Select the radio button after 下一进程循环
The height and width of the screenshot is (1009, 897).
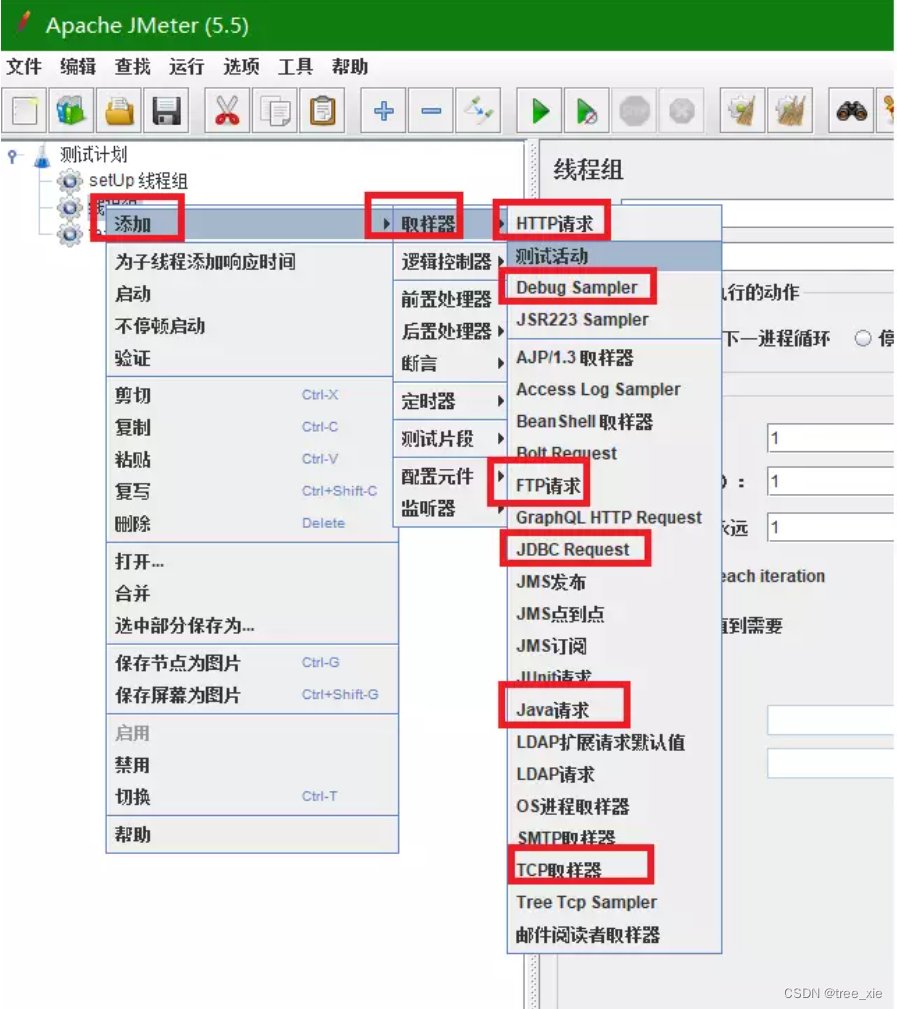tap(863, 338)
